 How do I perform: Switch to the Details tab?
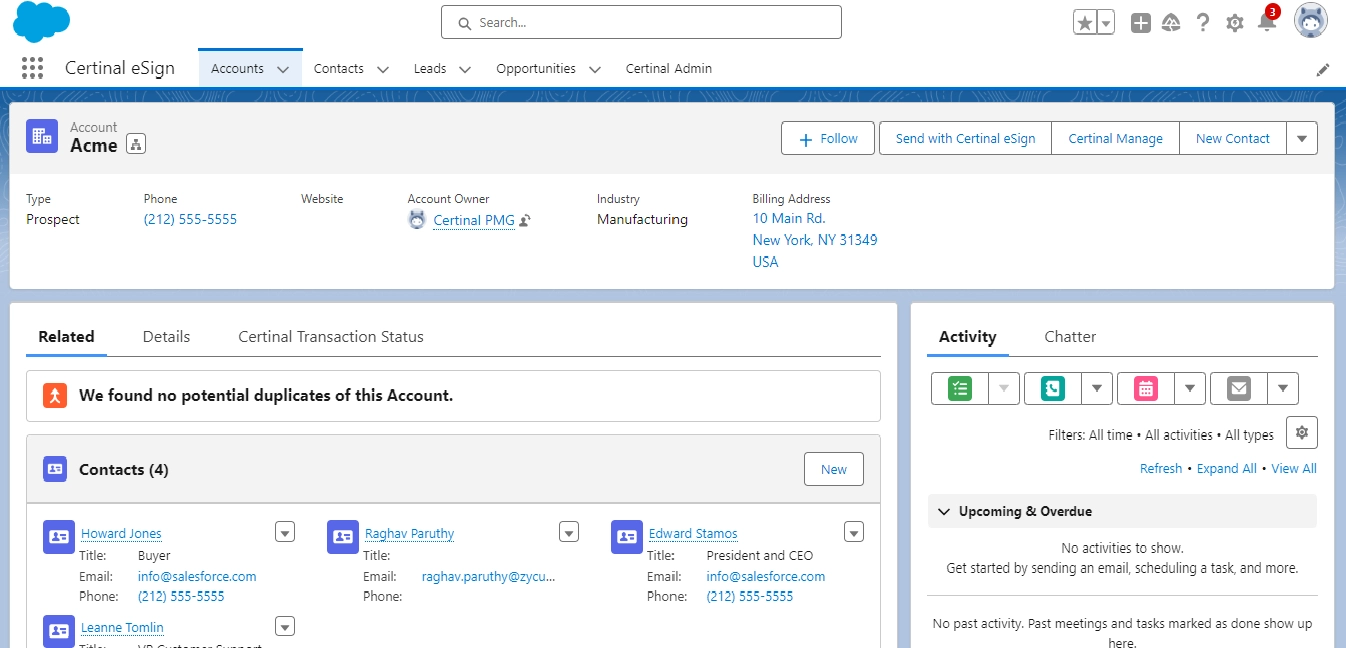point(166,337)
